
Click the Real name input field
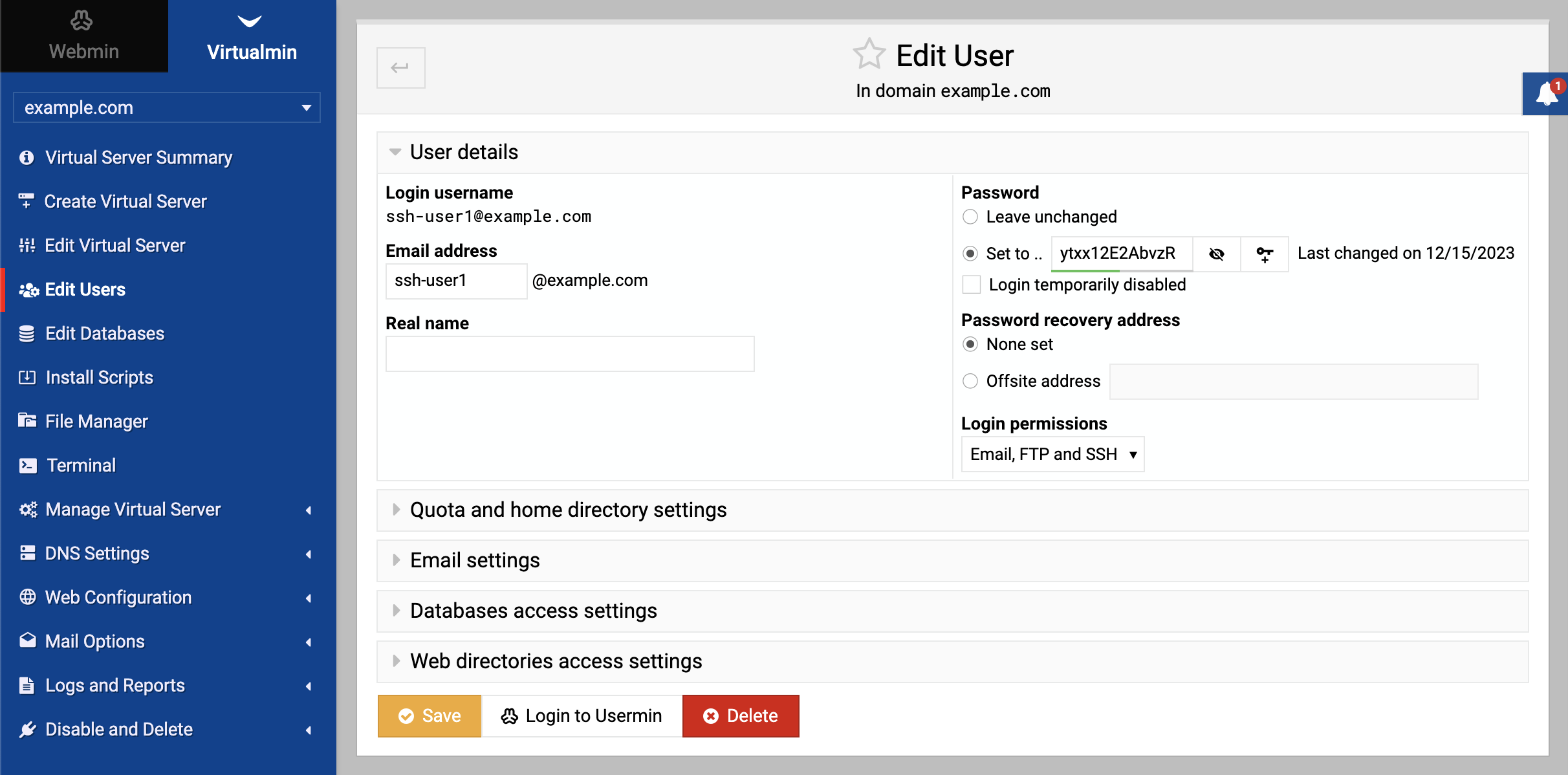570,354
